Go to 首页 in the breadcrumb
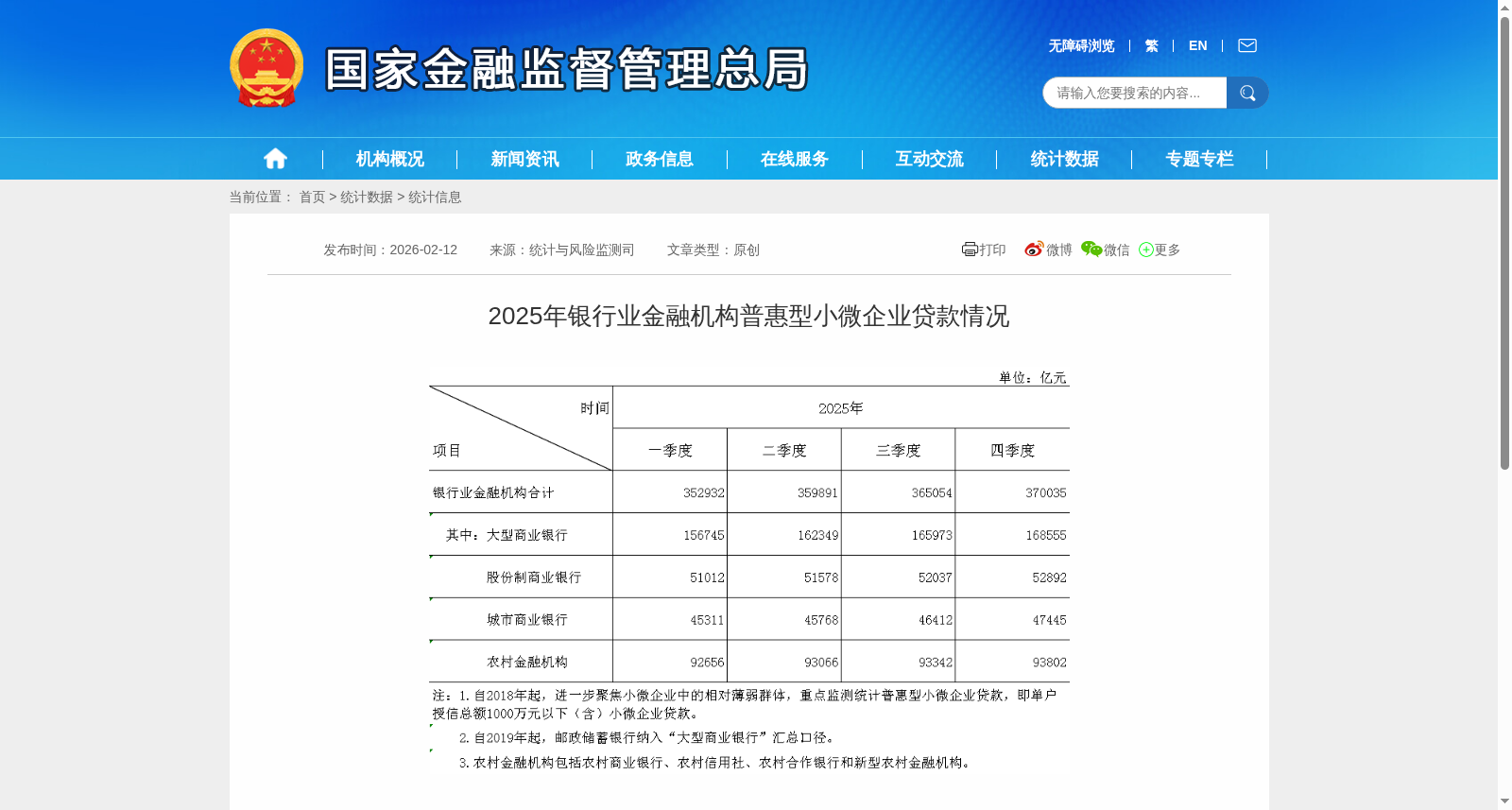Image resolution: width=1512 pixels, height=810 pixels. coord(312,197)
